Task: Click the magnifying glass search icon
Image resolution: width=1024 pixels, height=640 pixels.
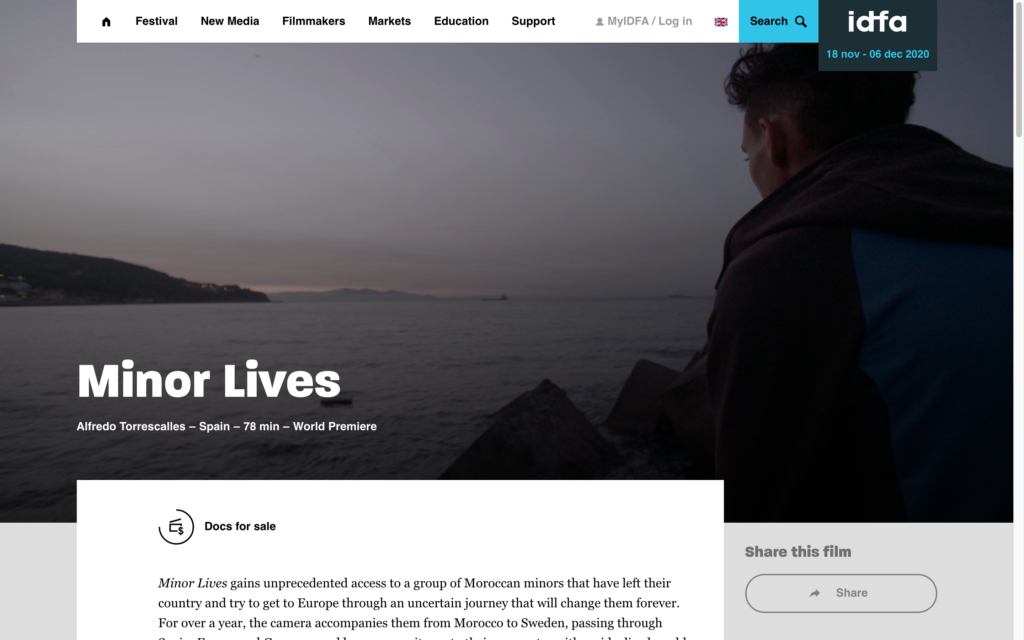Action: pyautogui.click(x=801, y=22)
